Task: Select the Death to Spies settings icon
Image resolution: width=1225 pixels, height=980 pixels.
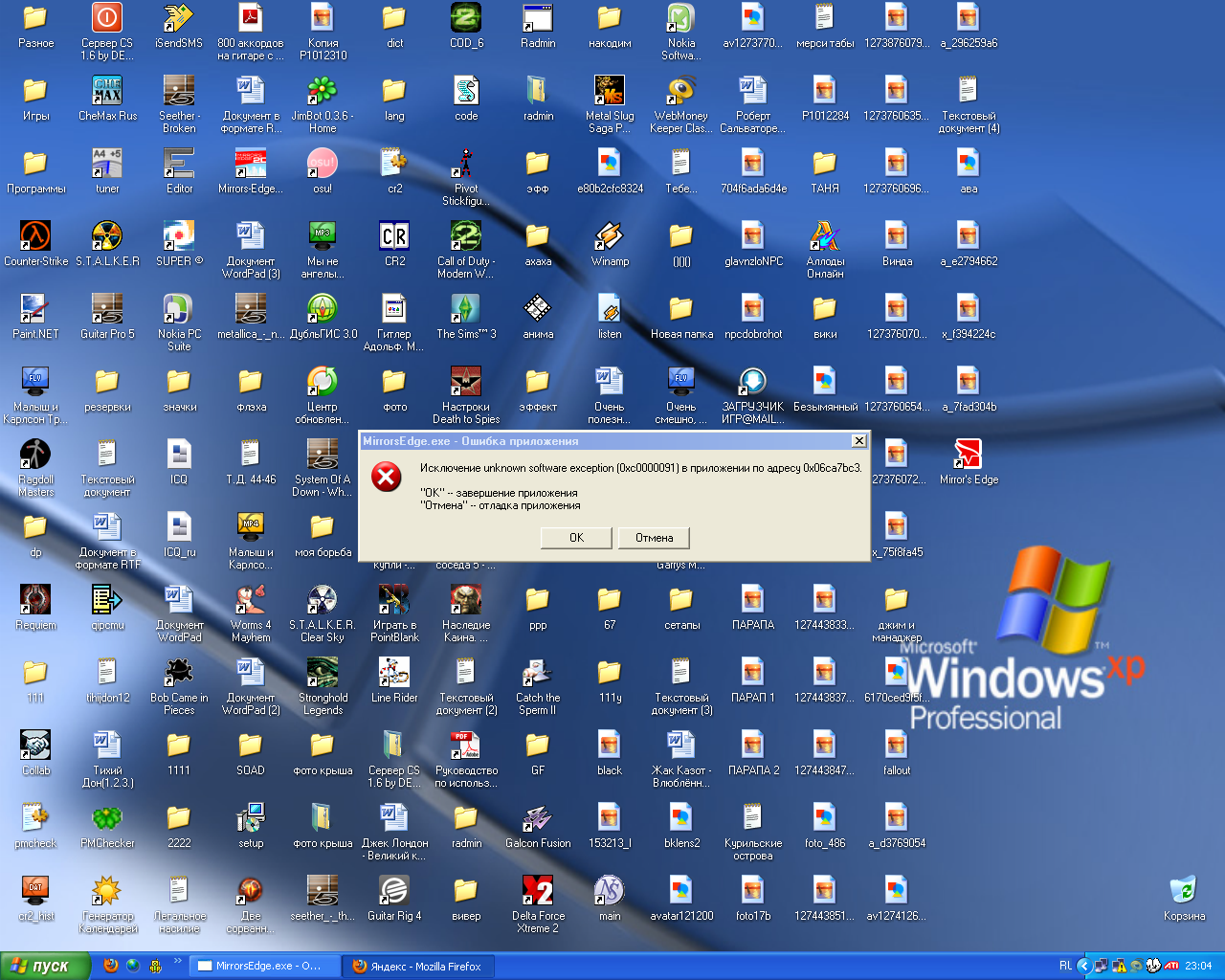Action: (466, 394)
